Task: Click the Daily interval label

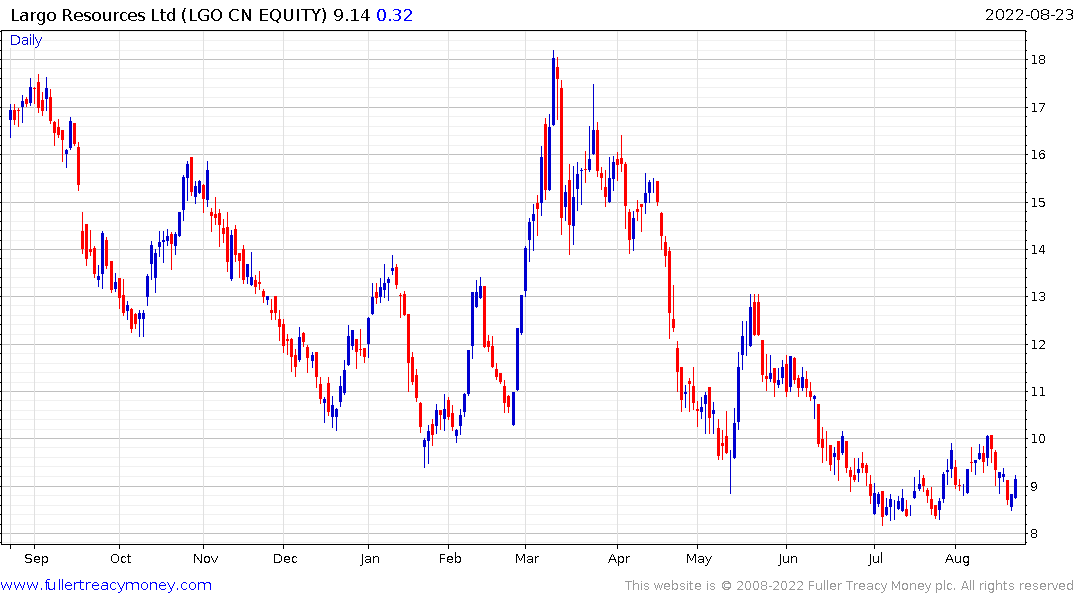Action: [26, 40]
